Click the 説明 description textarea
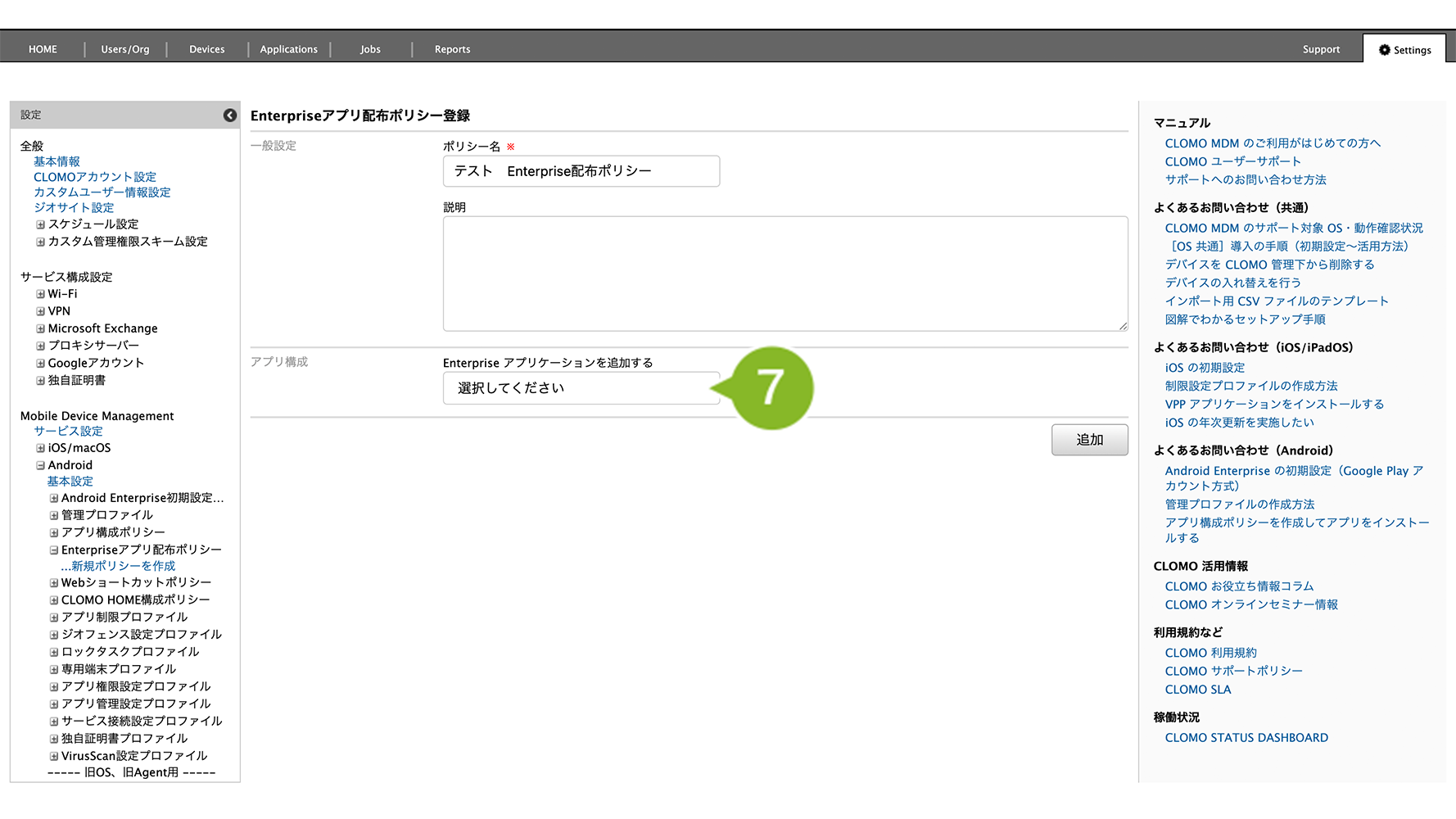Image resolution: width=1456 pixels, height=819 pixels. coord(785,274)
